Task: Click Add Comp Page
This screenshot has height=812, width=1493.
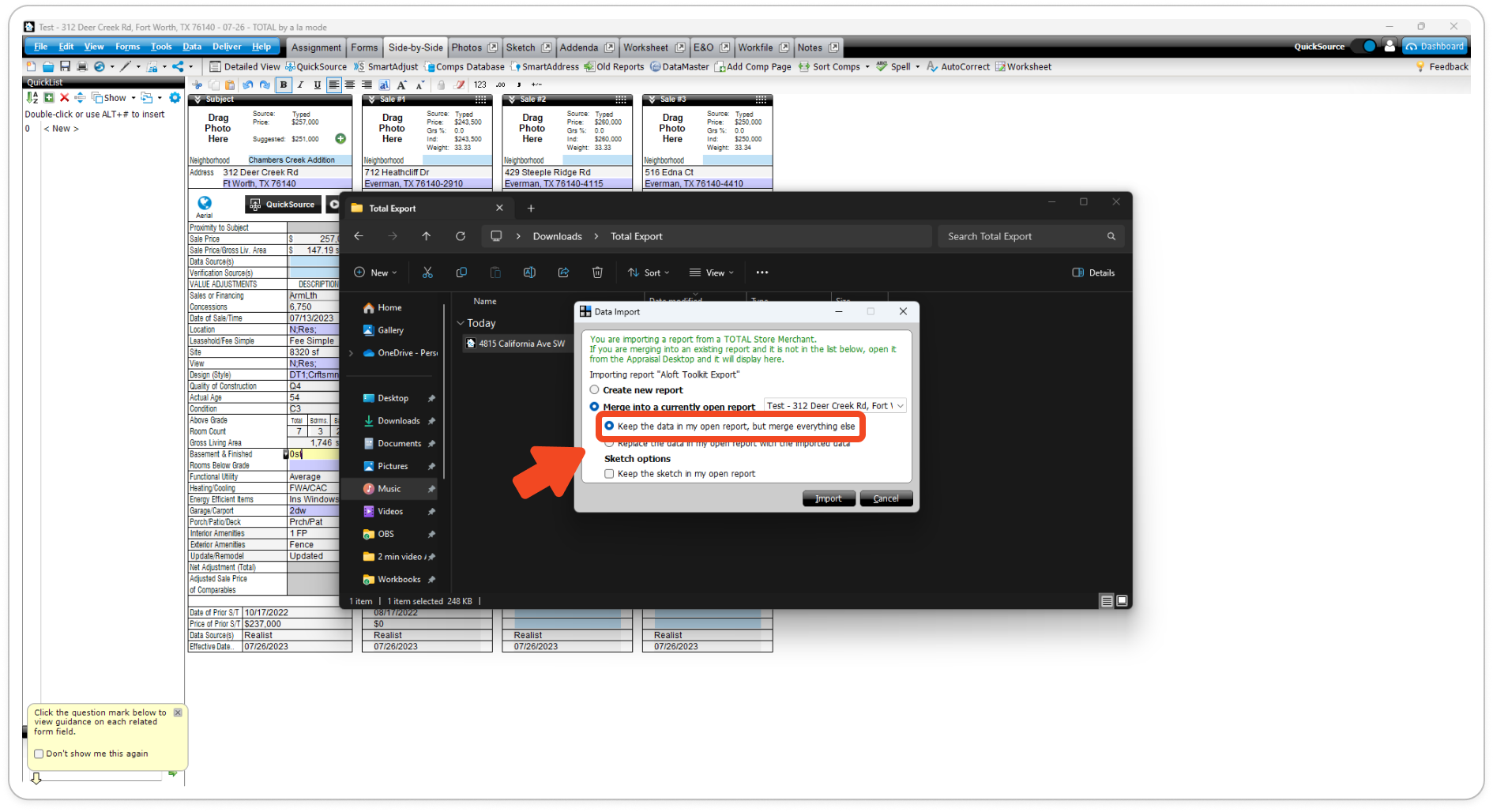Action: click(753, 67)
